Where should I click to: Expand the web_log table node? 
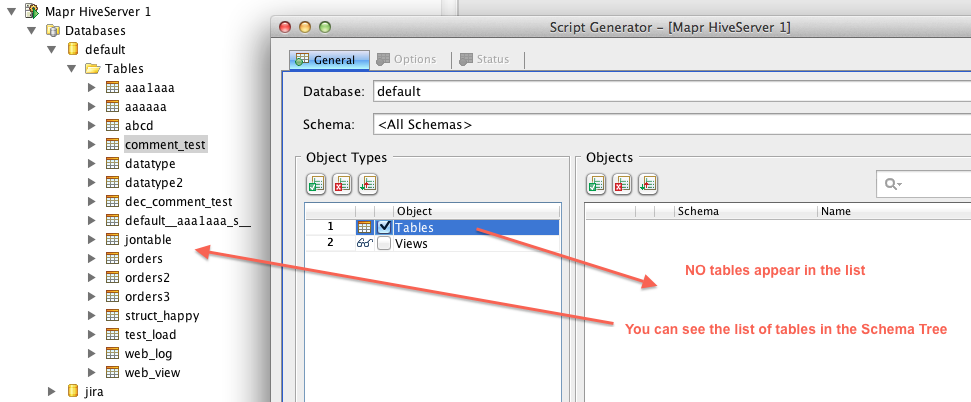pos(92,354)
